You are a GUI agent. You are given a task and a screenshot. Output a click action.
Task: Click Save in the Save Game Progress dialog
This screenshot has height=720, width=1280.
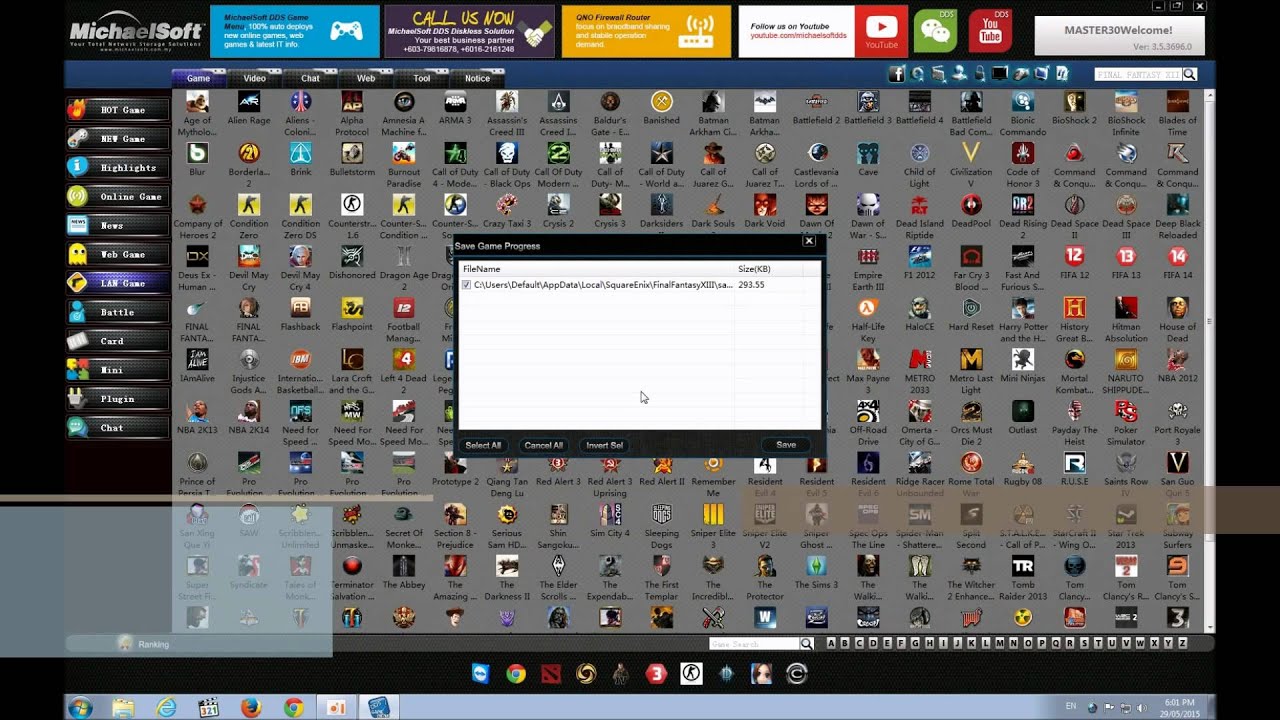coord(786,445)
